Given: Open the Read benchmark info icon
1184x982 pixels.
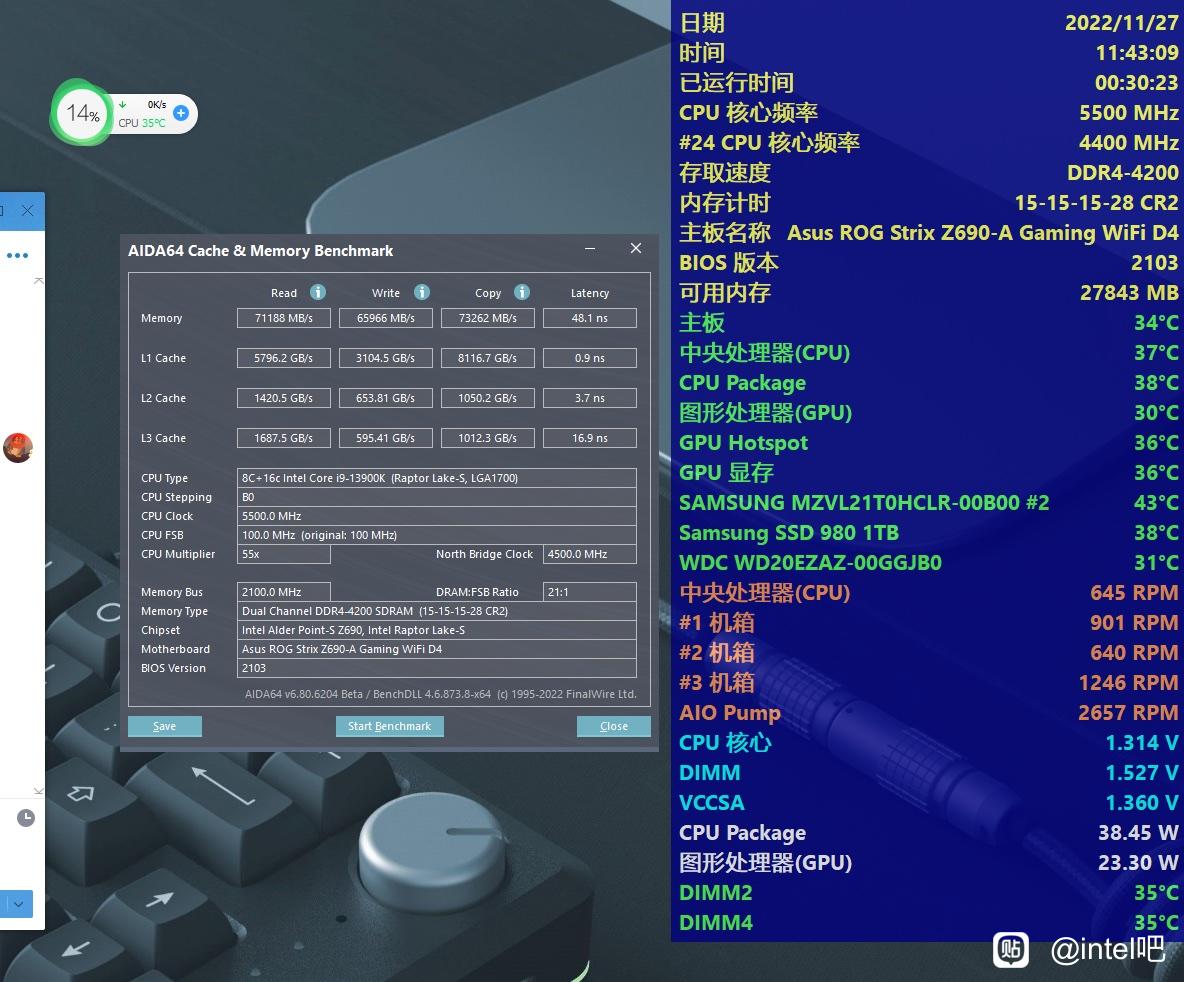Looking at the screenshot, I should 318,292.
